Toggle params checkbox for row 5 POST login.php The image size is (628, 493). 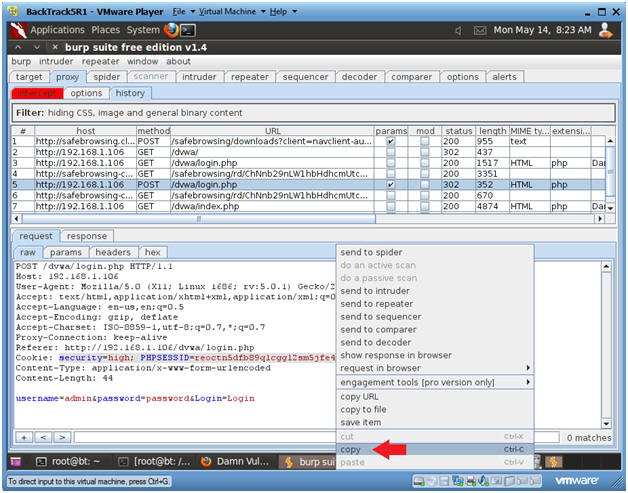pos(390,185)
